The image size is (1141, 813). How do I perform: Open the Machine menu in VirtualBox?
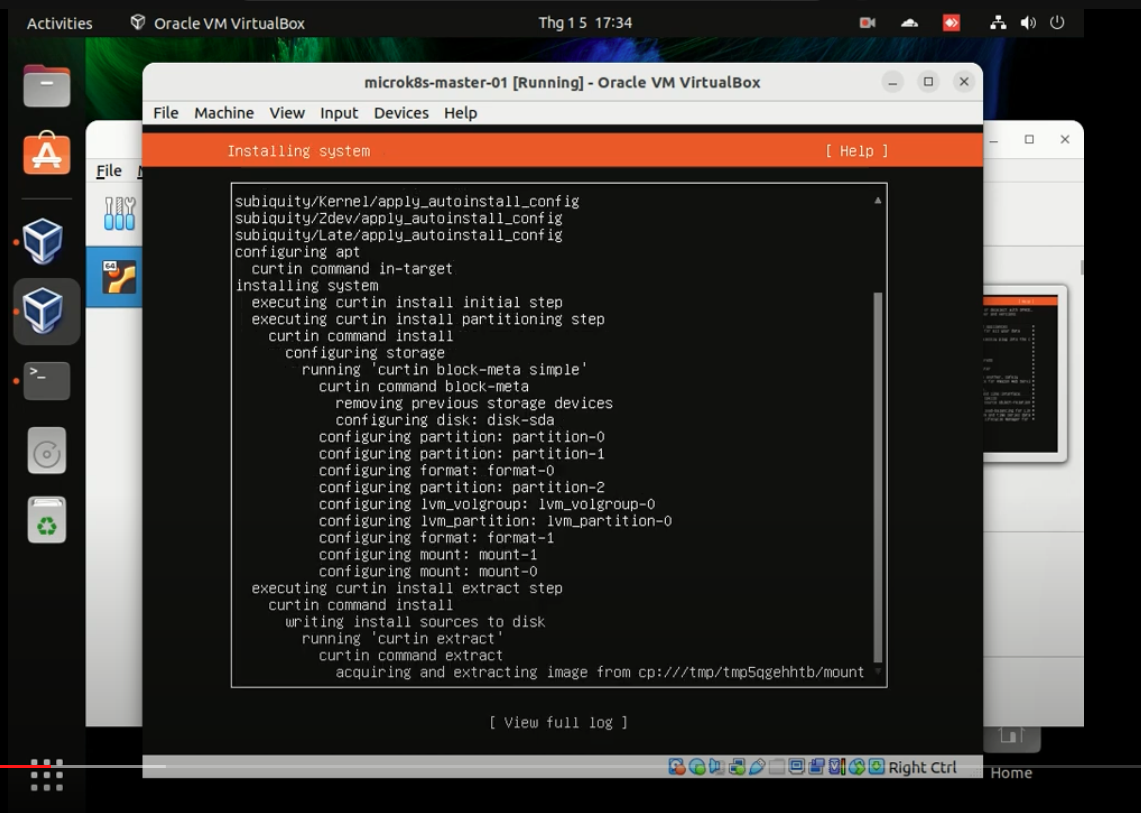(223, 113)
